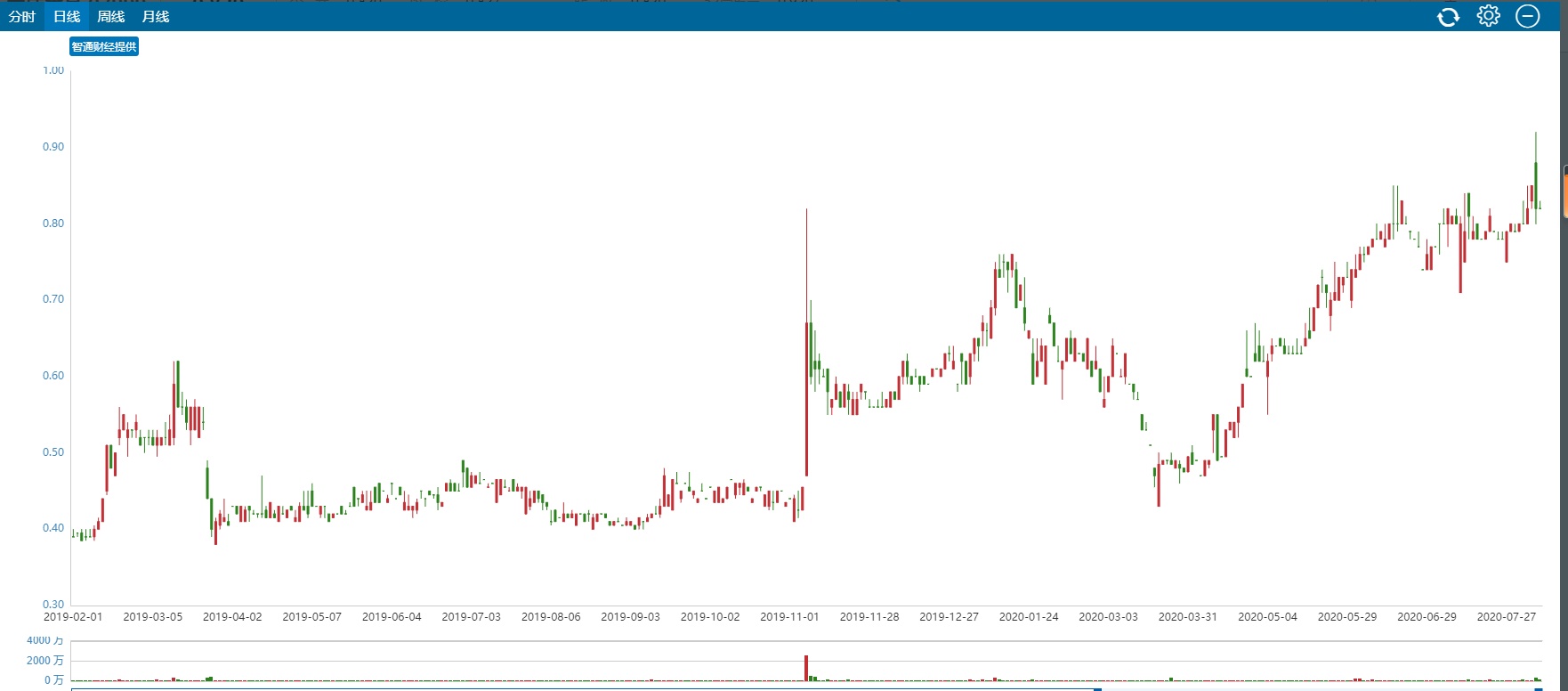The width and height of the screenshot is (1568, 691).
Task: Open the 周线 weekly chart tab
Action: pos(111,17)
